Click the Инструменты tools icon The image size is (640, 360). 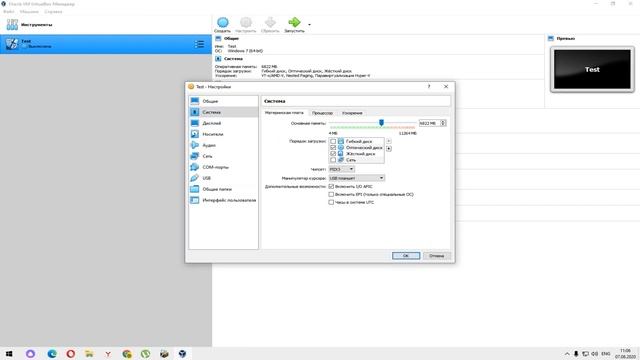pyautogui.click(x=12, y=24)
